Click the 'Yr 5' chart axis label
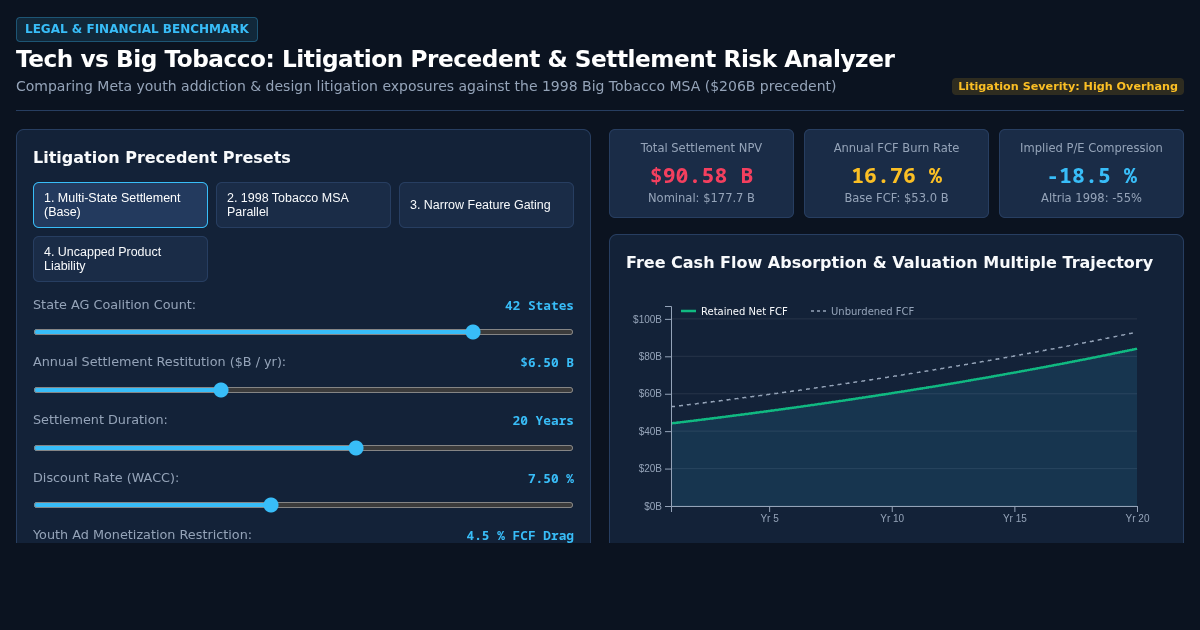The height and width of the screenshot is (630, 1200). pos(769,518)
